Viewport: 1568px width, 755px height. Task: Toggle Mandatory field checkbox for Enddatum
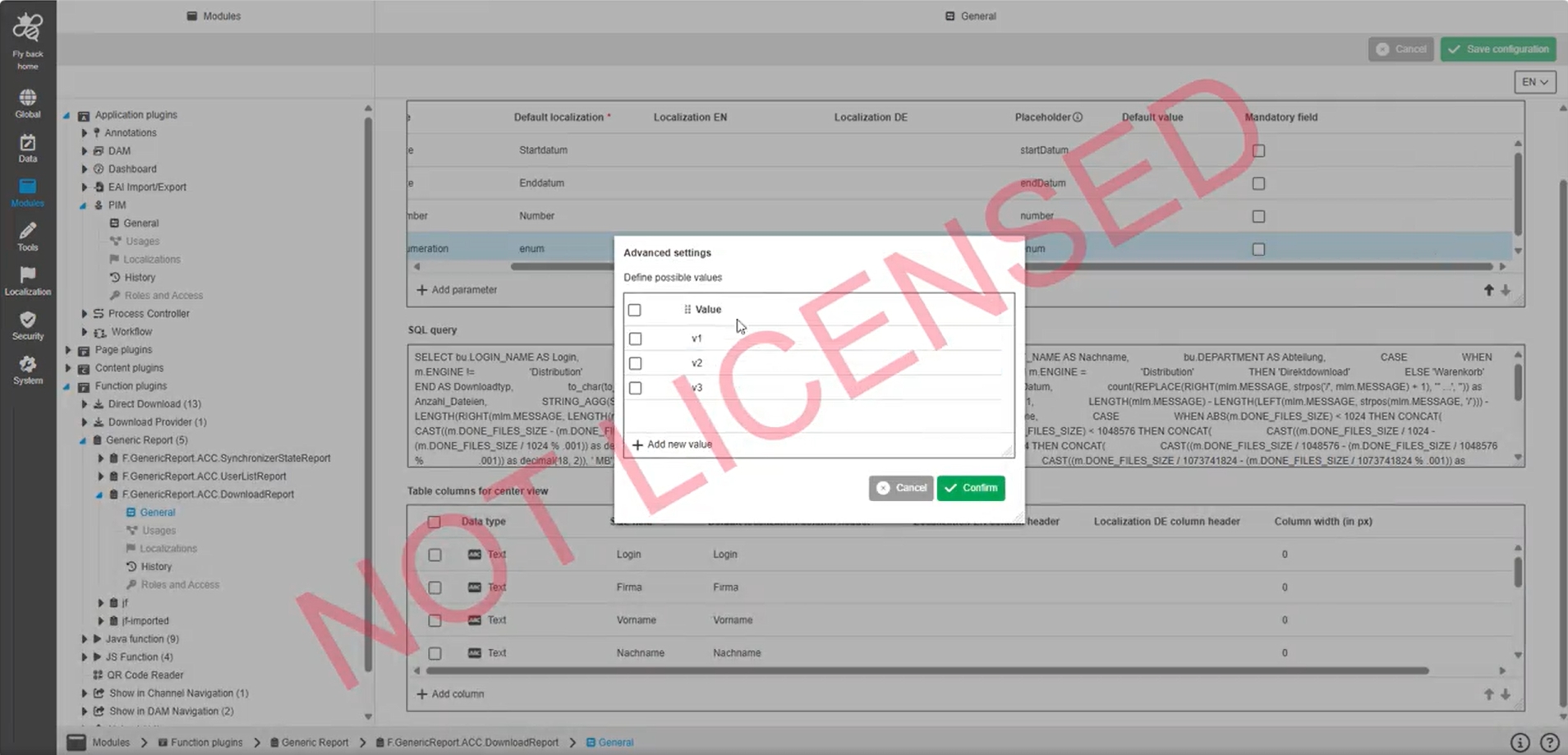pos(1258,184)
